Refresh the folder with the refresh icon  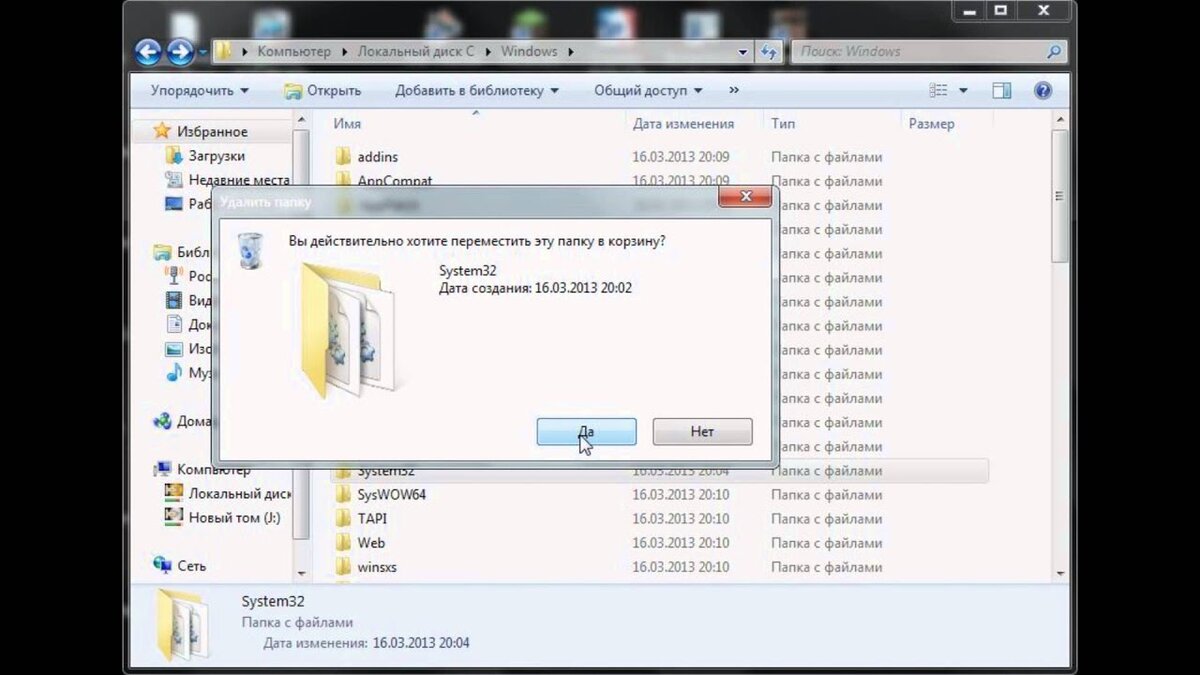[x=769, y=51]
